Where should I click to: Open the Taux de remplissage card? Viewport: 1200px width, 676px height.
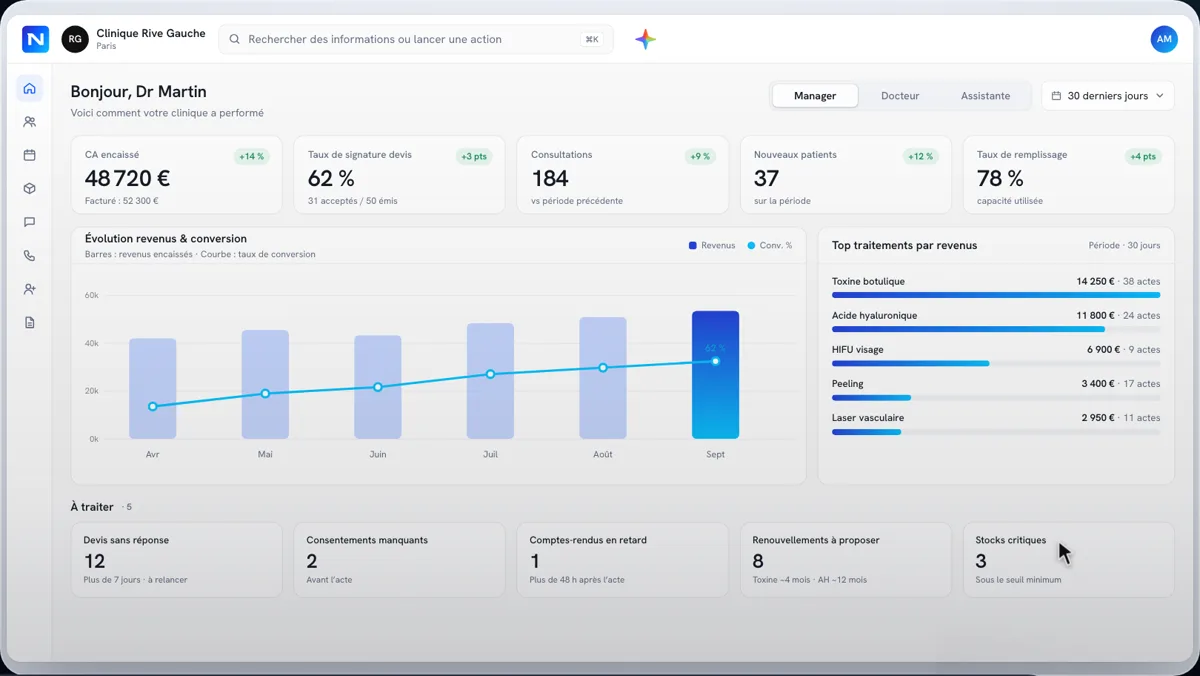[1069, 175]
